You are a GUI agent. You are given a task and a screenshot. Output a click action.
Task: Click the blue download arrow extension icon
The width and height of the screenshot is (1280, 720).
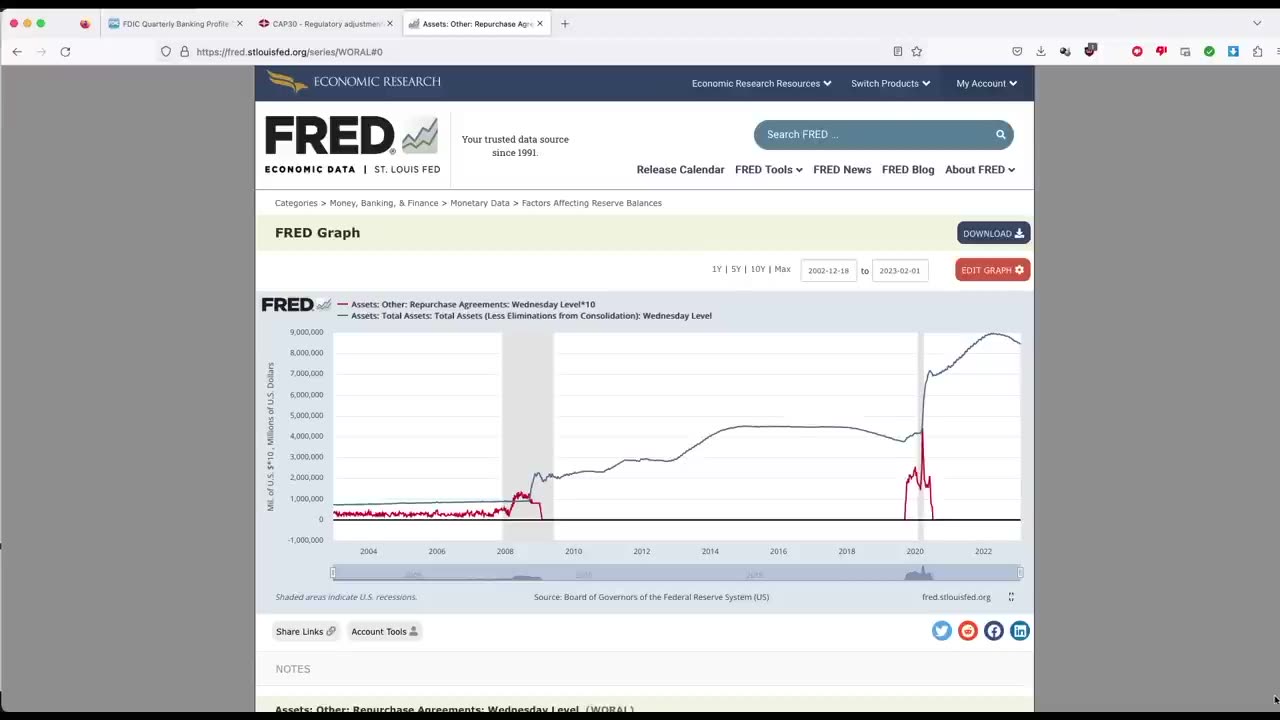(x=1233, y=51)
